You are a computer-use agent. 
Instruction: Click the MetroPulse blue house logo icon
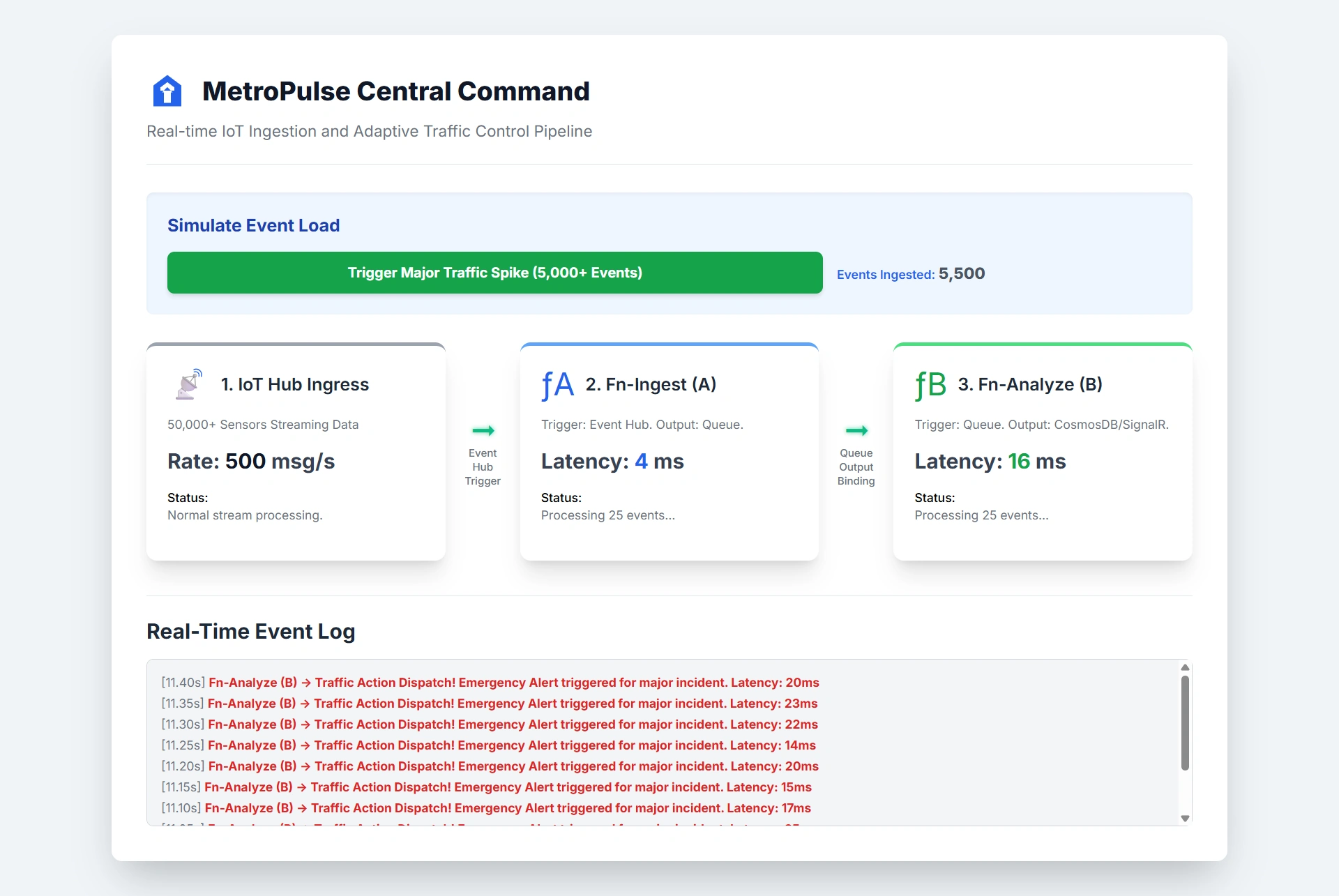point(167,91)
